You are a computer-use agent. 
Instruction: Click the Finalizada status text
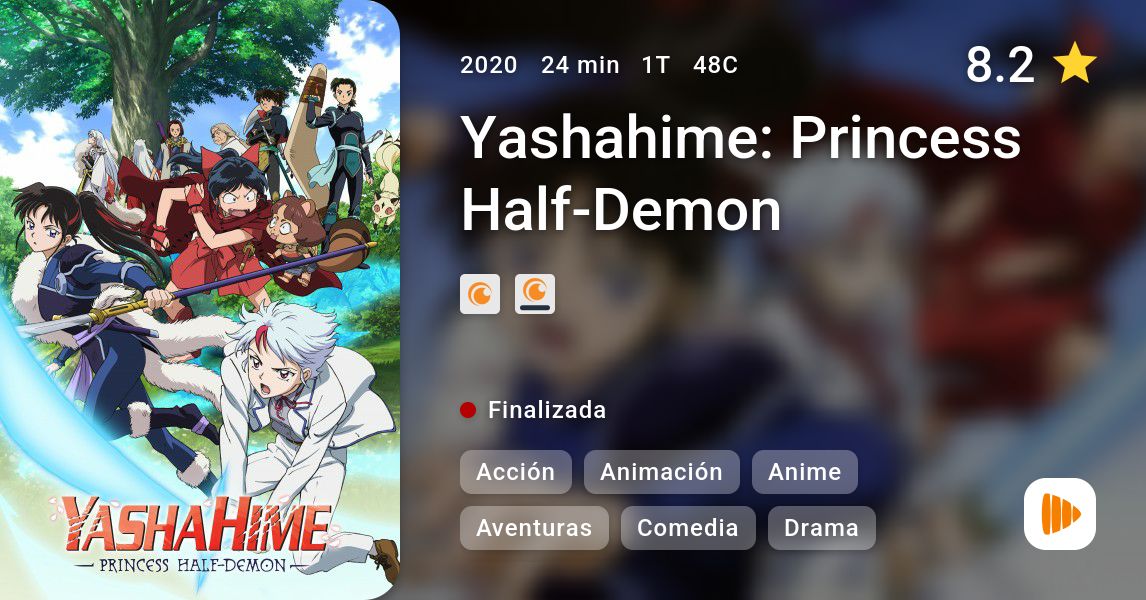(x=547, y=410)
